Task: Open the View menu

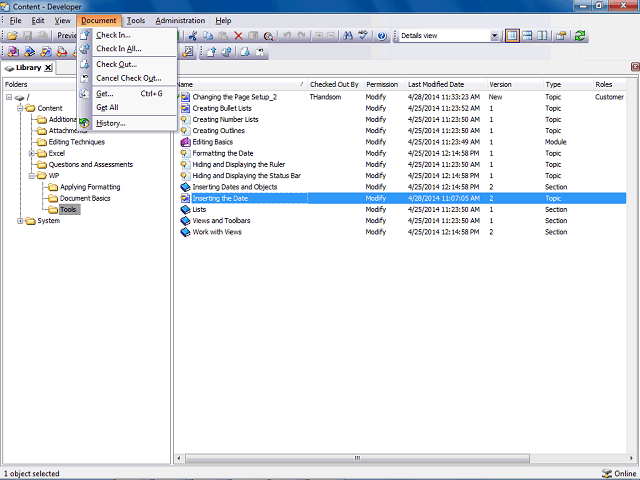Action: tap(62, 20)
